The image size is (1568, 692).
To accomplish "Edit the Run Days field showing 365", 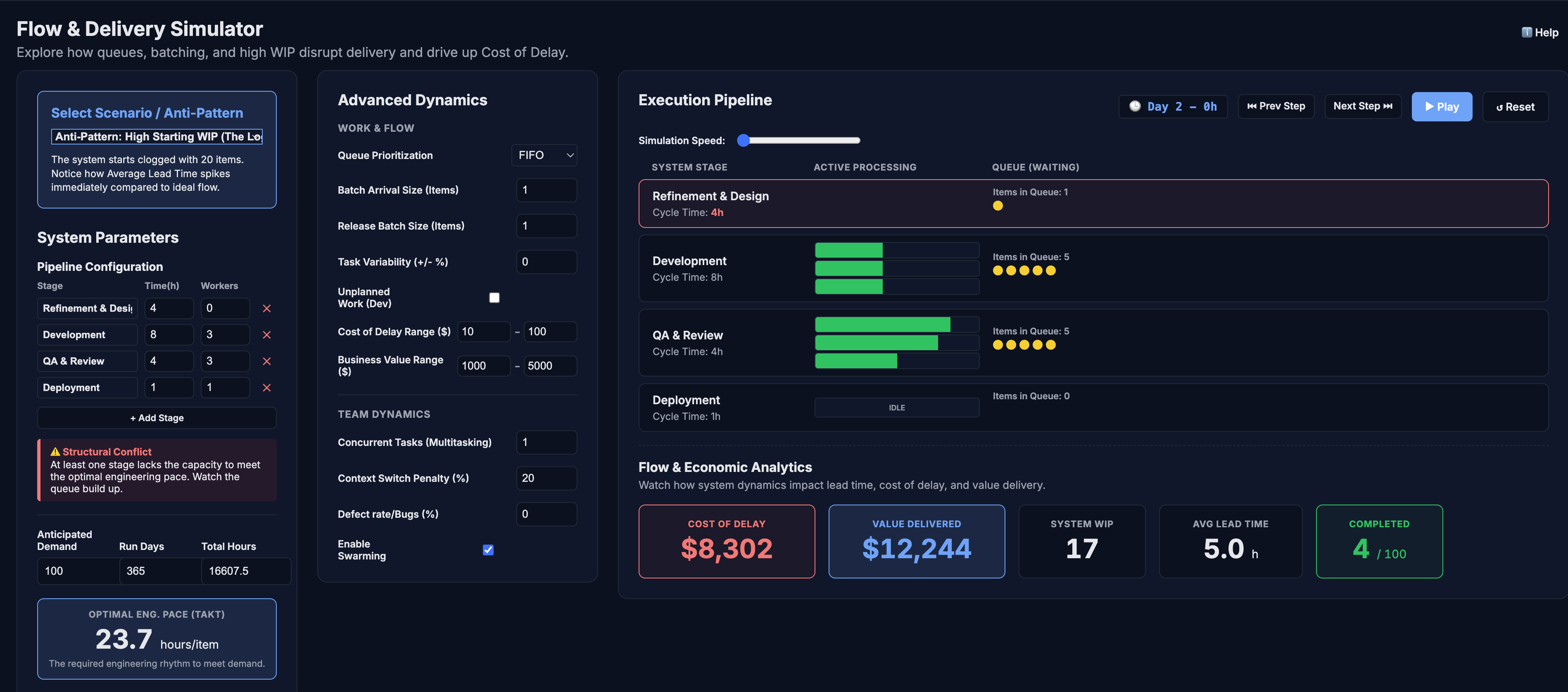I will [161, 571].
